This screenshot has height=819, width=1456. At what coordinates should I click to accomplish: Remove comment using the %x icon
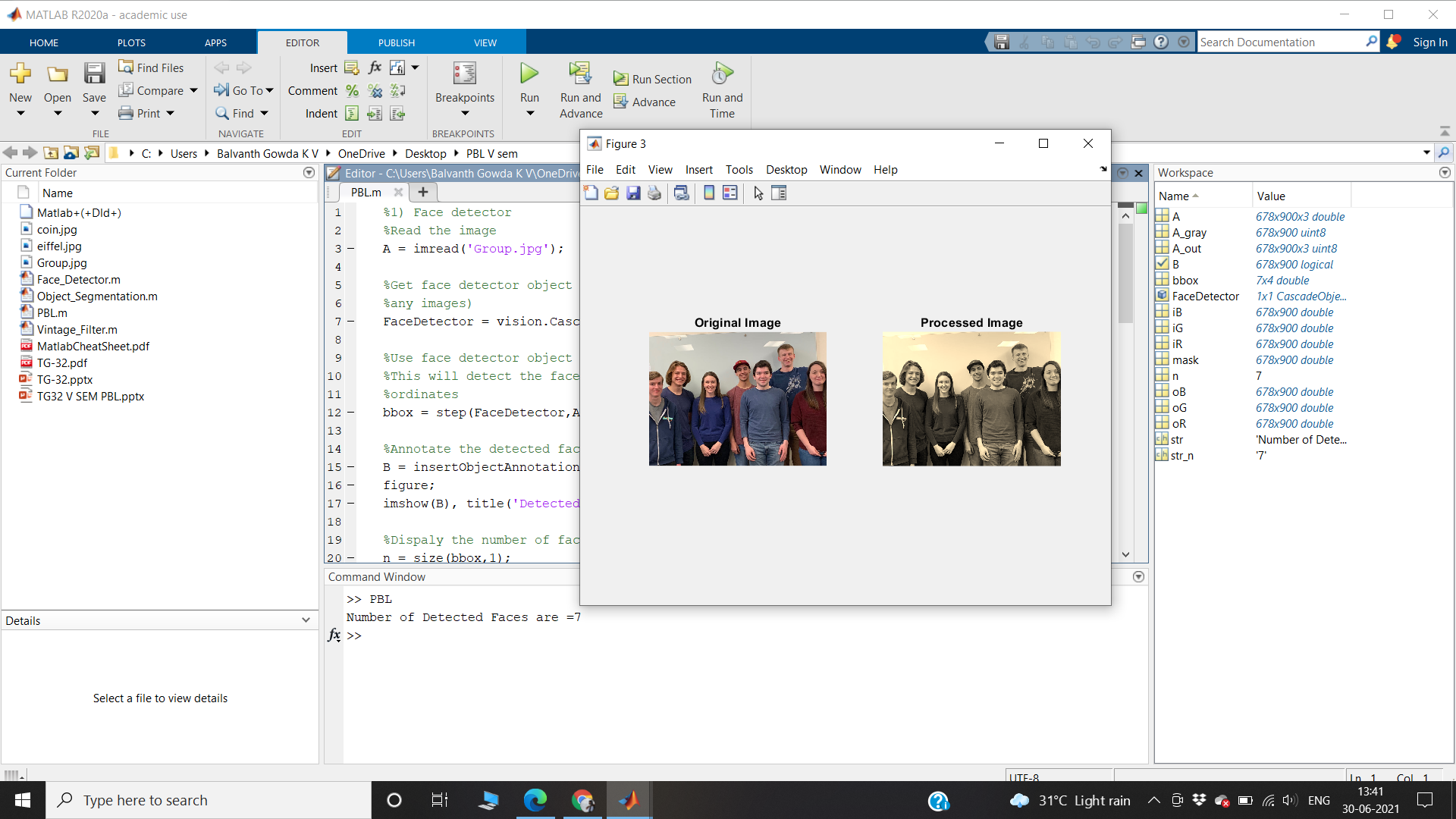coord(375,90)
